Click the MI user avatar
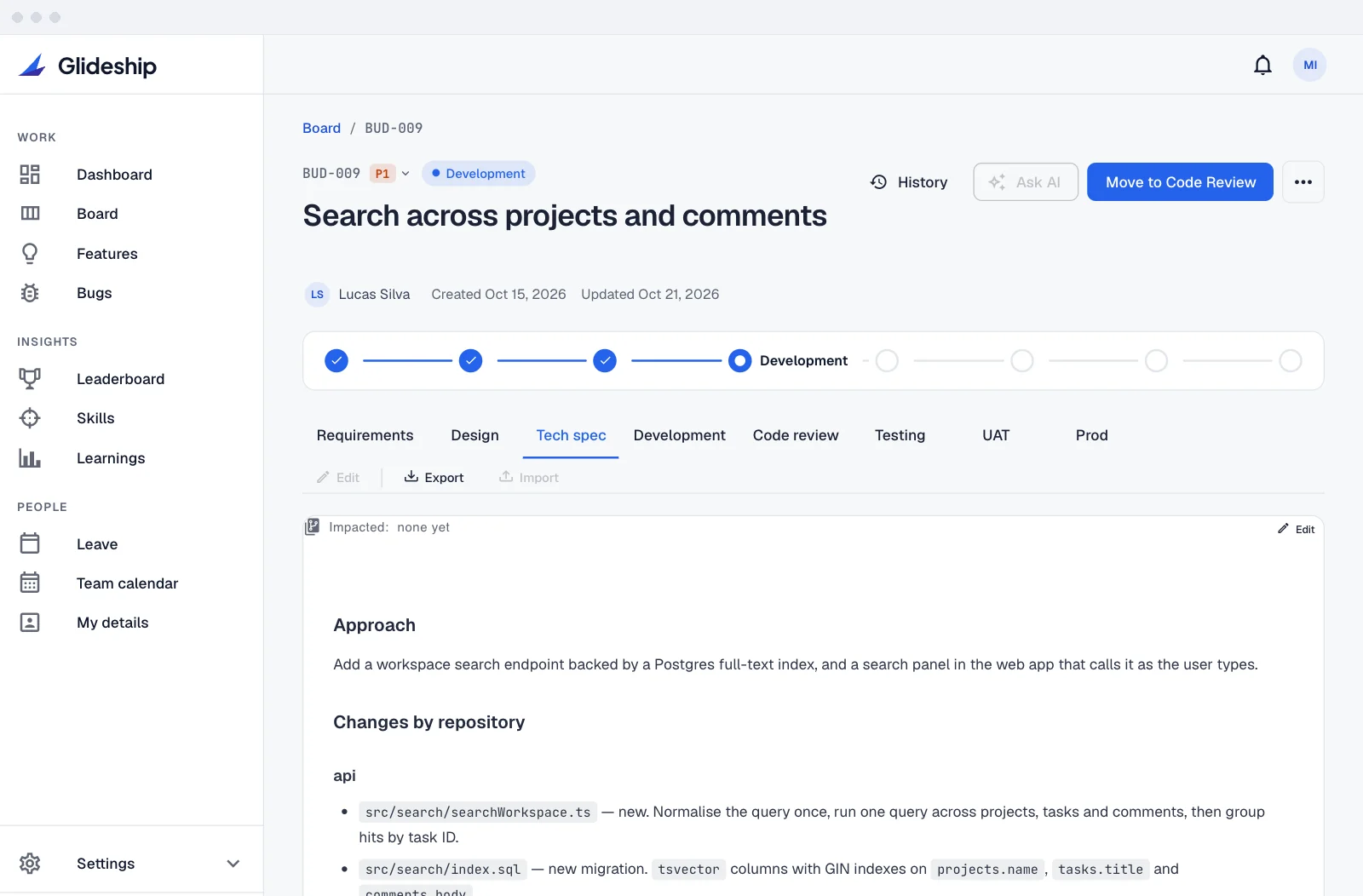Screen dimensions: 1363x896 [1309, 65]
